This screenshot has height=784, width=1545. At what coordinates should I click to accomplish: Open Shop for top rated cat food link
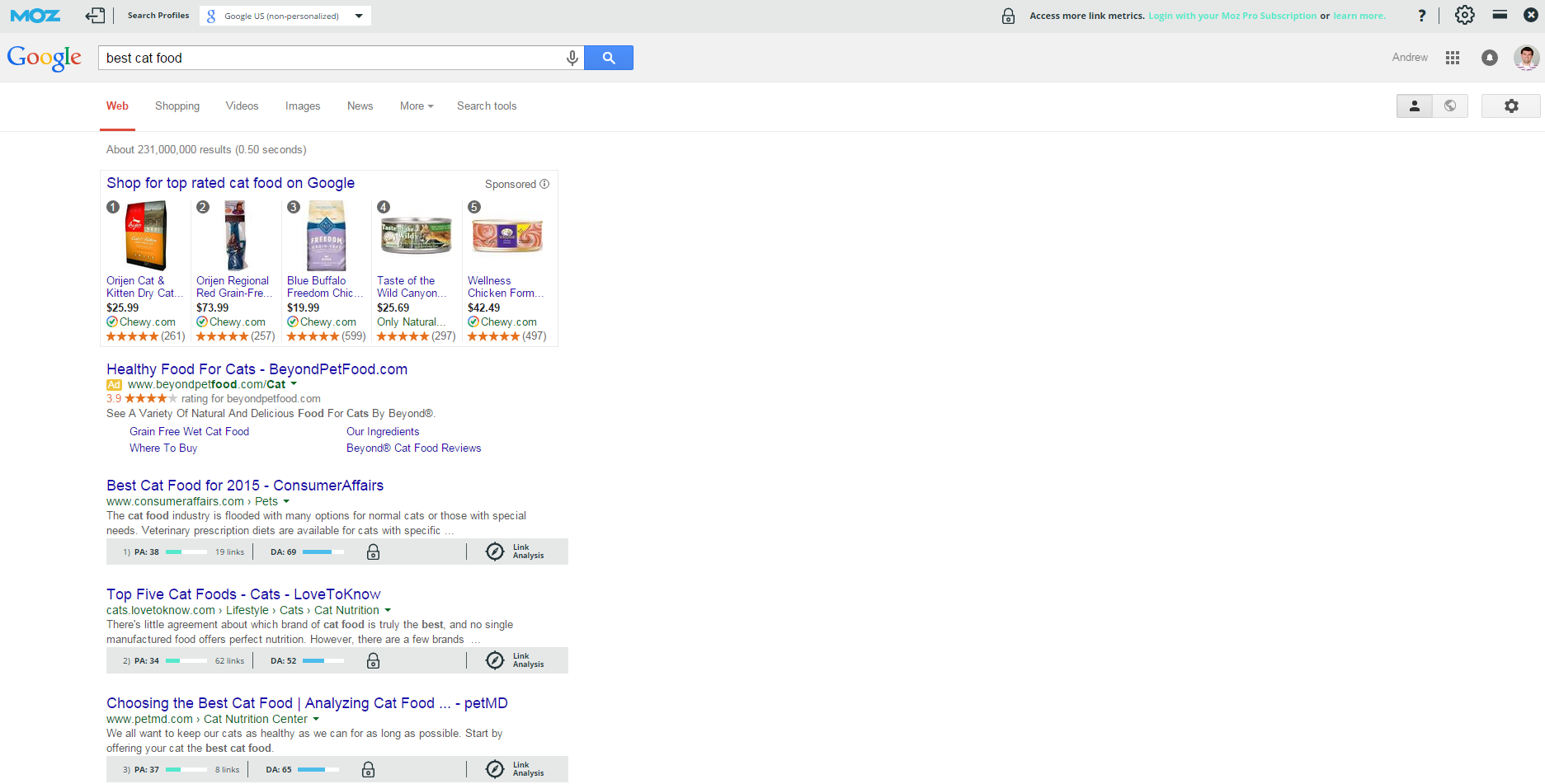230,183
